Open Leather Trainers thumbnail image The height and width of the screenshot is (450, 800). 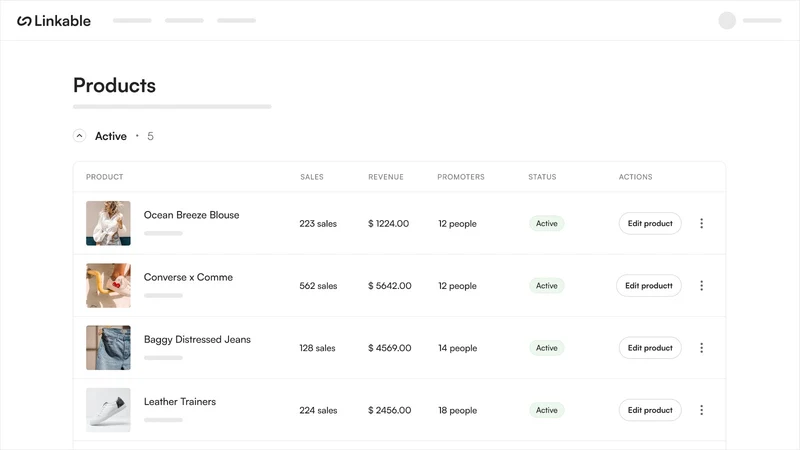(x=108, y=410)
